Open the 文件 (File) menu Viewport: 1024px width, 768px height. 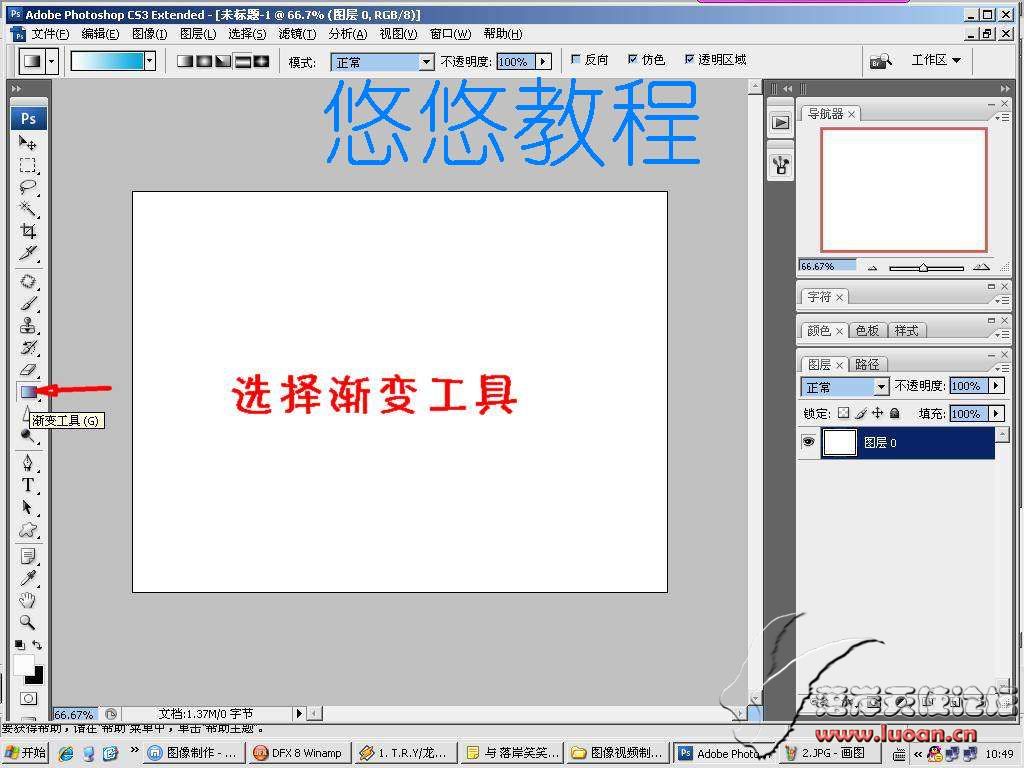50,34
